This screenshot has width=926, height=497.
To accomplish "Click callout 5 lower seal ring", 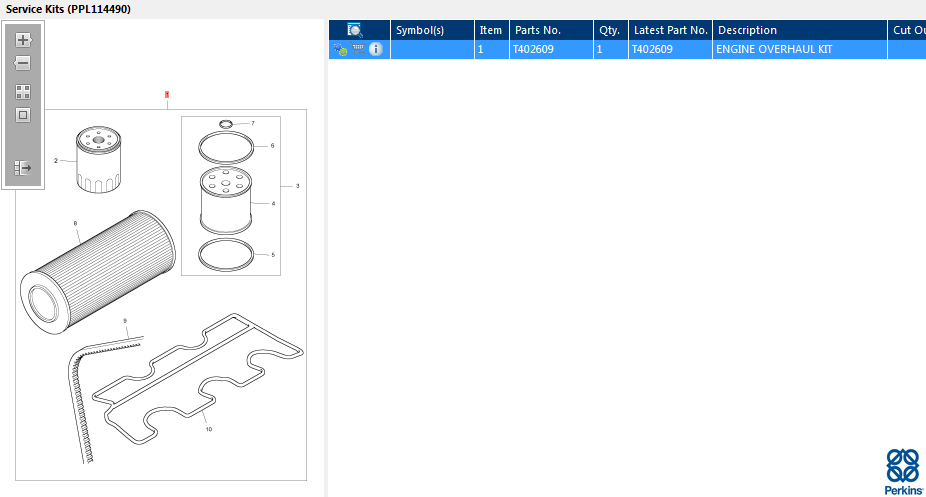I will (273, 255).
